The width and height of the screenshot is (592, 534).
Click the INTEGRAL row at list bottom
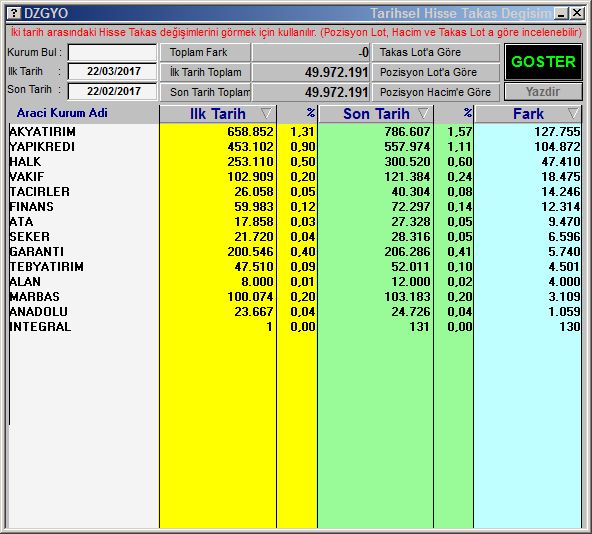pos(294,327)
